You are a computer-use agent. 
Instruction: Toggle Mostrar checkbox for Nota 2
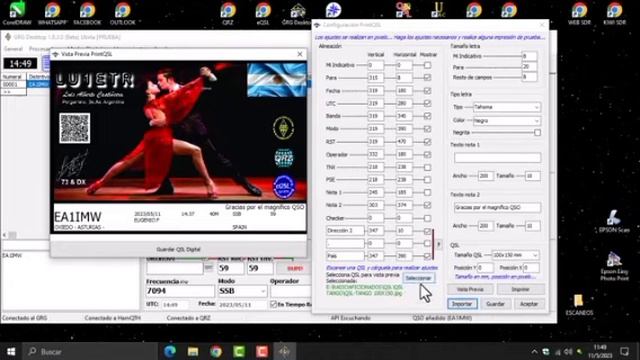coord(427,205)
